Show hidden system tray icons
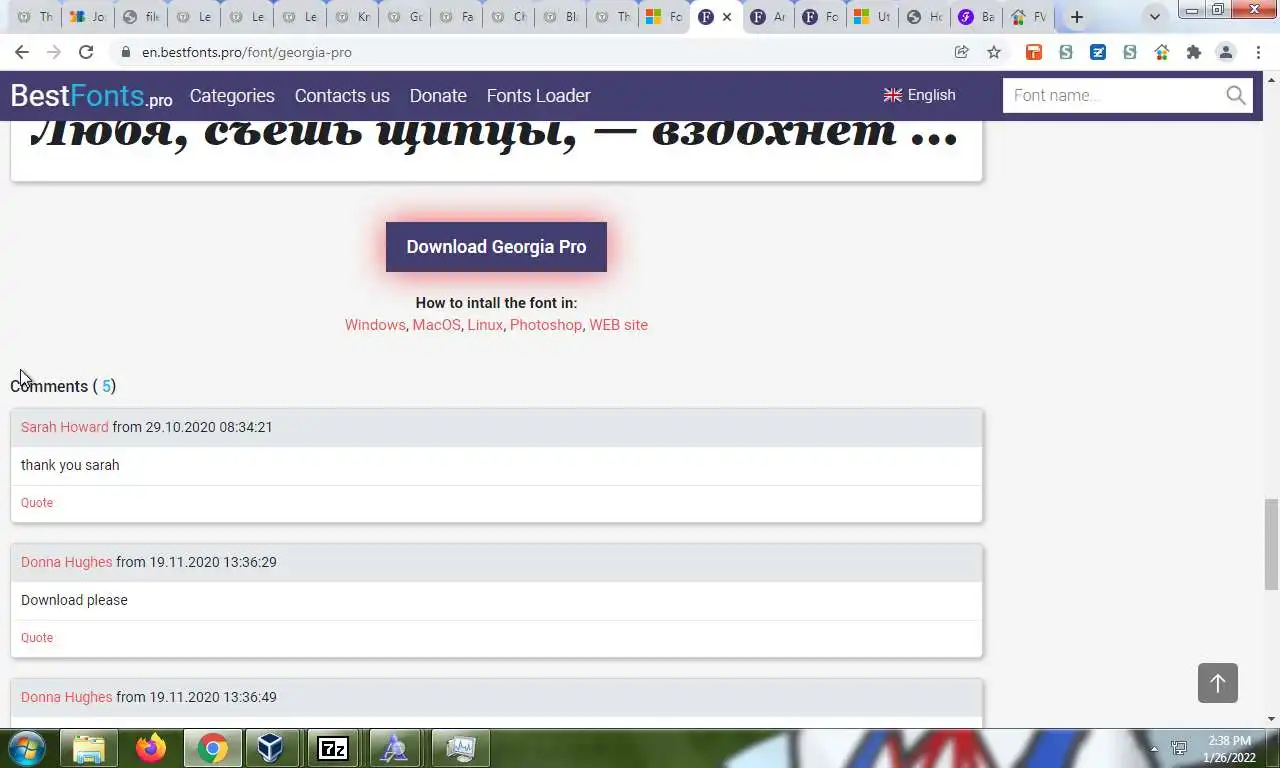The height and width of the screenshot is (768, 1280). [1154, 748]
